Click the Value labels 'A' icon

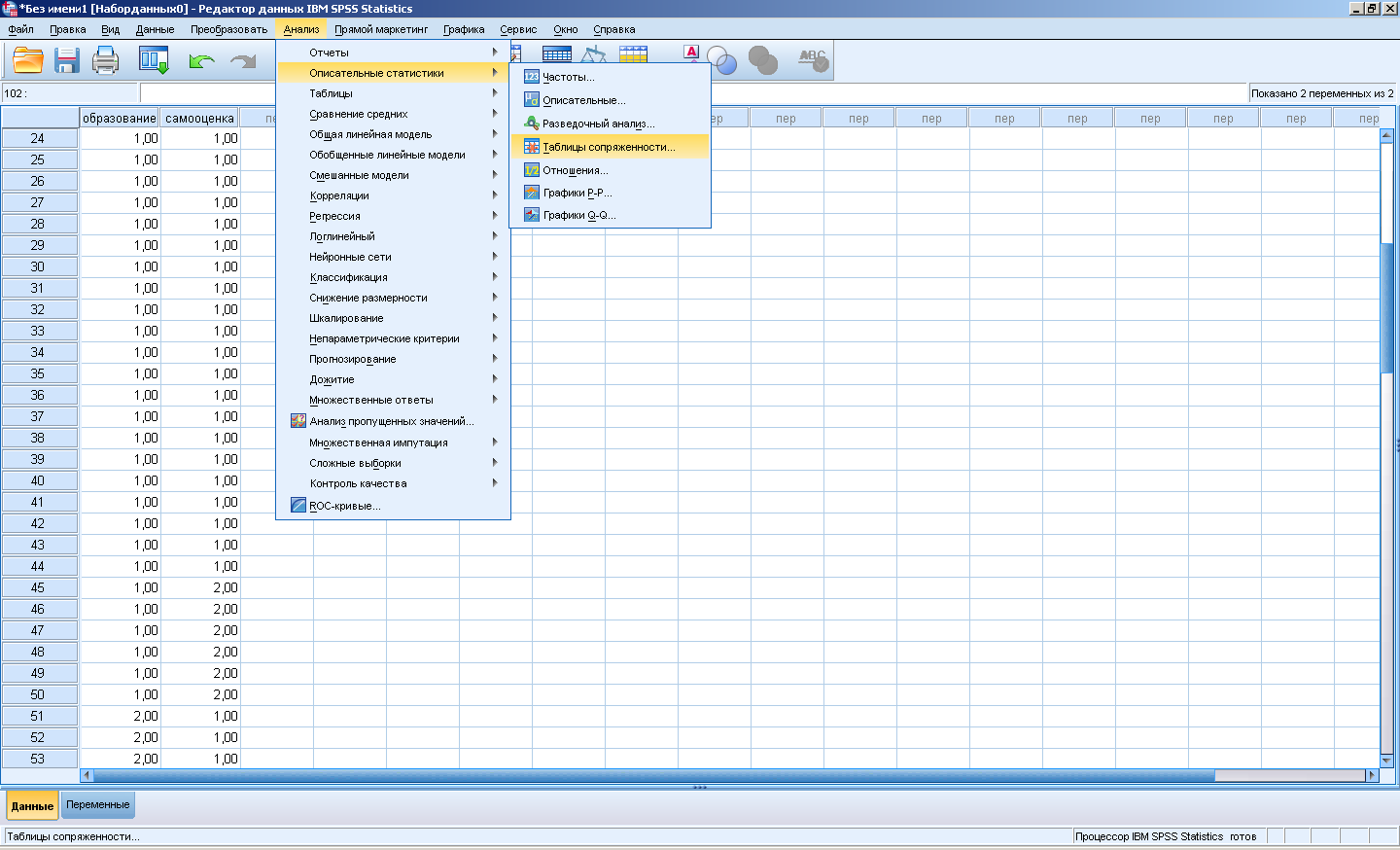pyautogui.click(x=691, y=53)
